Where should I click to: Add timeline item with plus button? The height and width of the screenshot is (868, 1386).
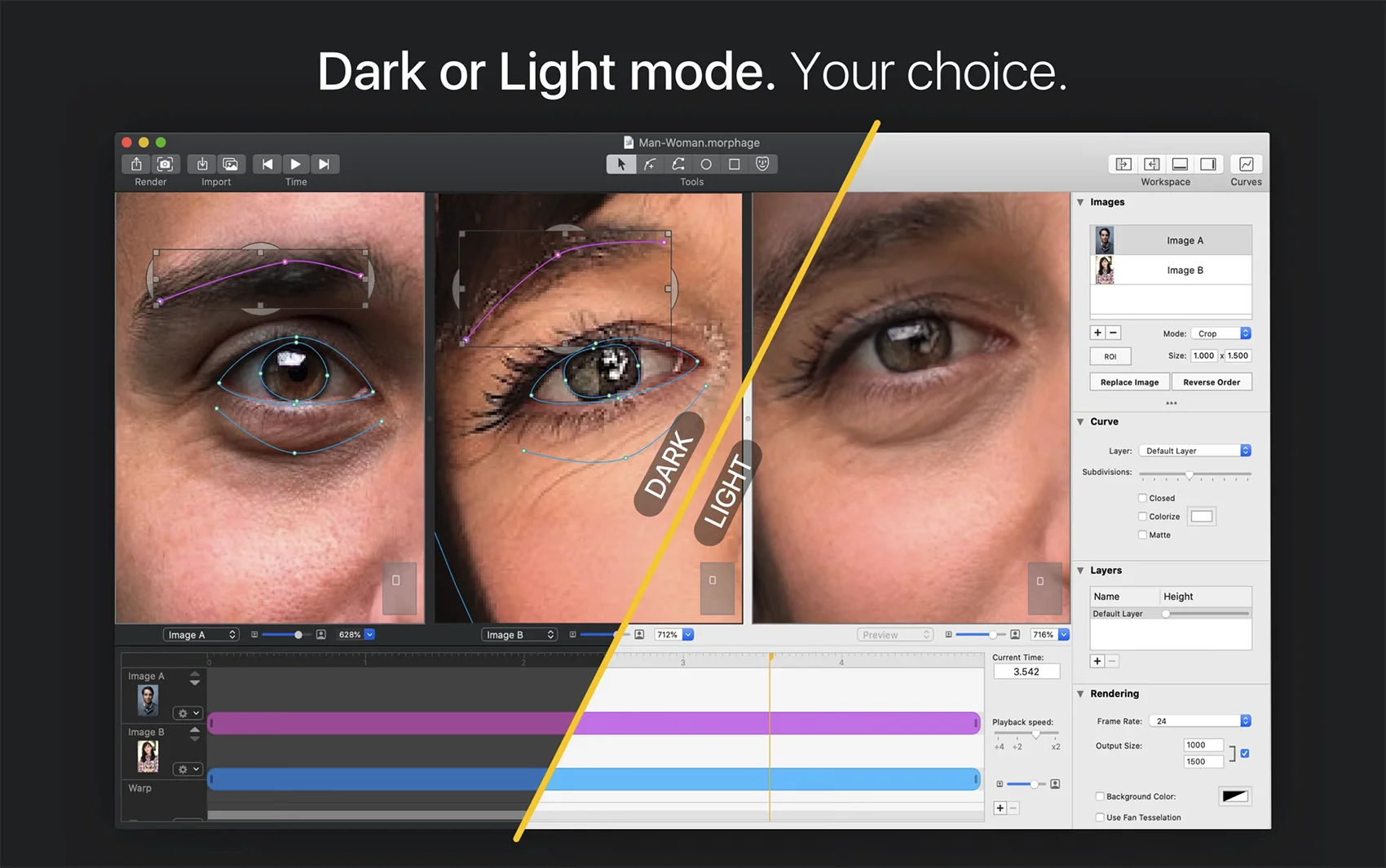(x=1000, y=808)
